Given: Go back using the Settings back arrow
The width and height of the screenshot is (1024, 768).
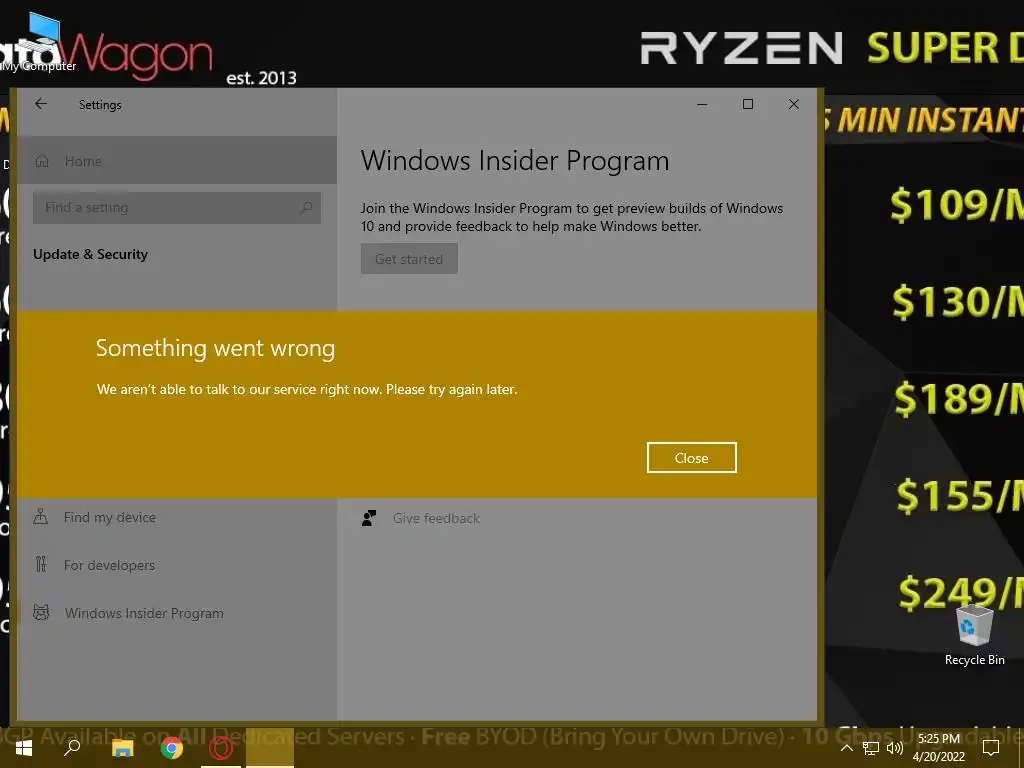Looking at the screenshot, I should (41, 104).
